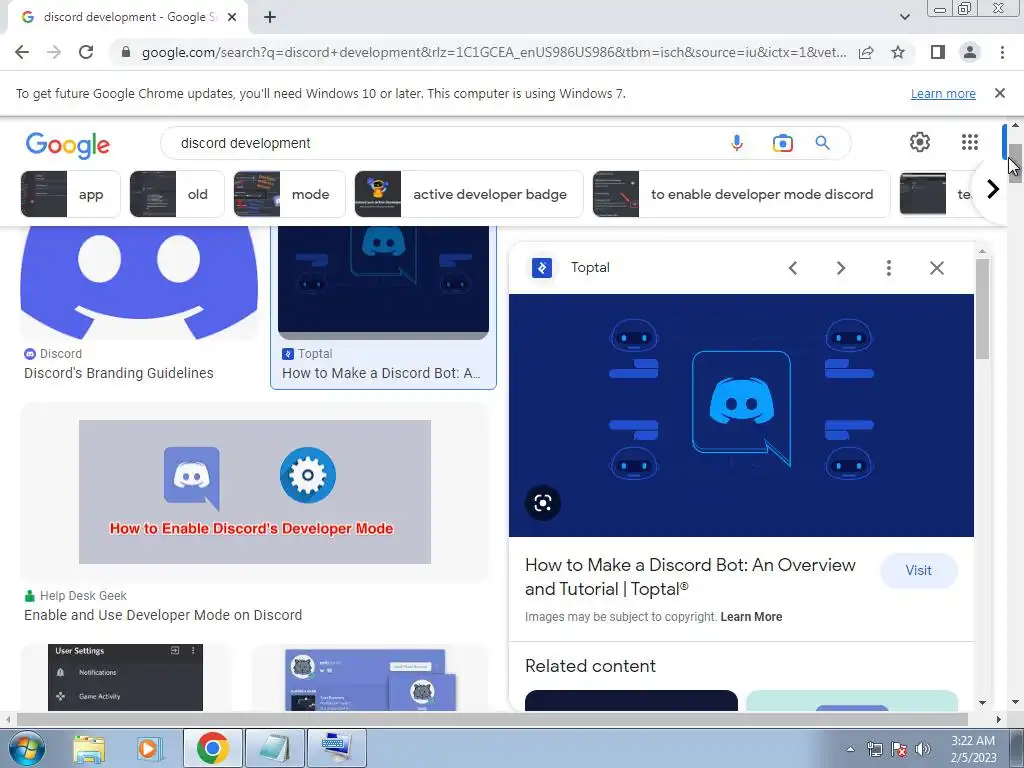
Task: Show hidden system tray icons
Action: (x=850, y=749)
